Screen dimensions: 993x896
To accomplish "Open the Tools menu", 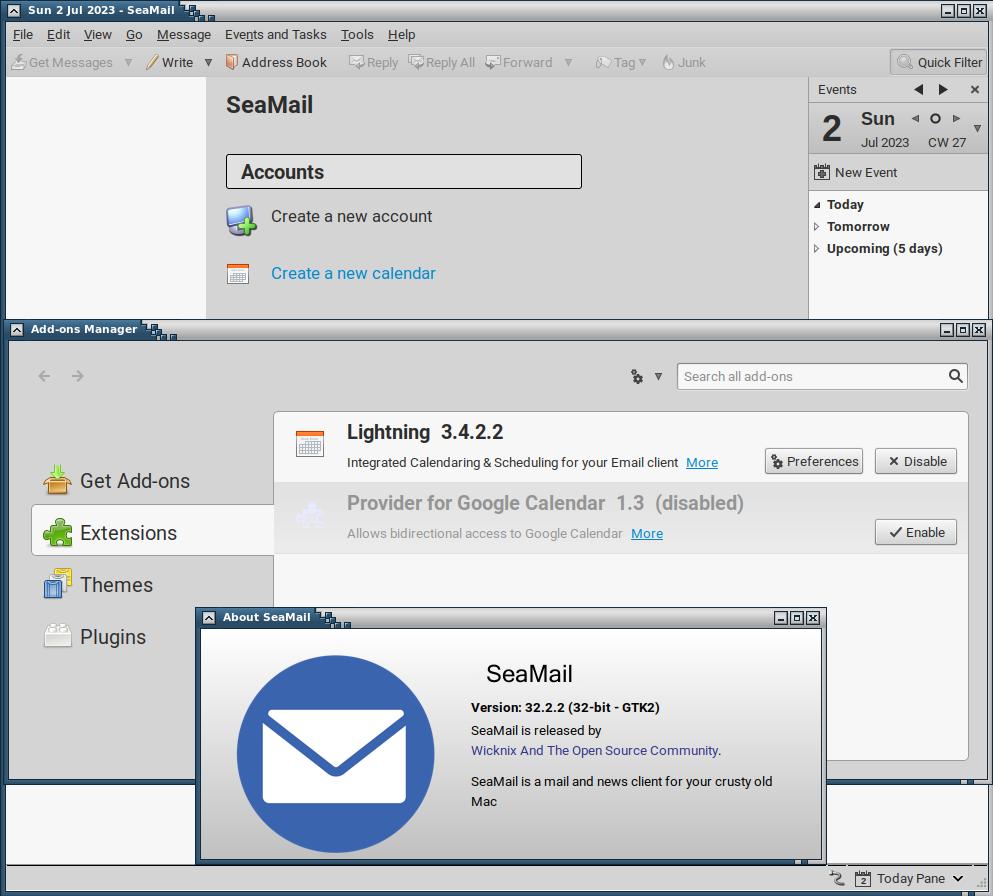I will [357, 35].
